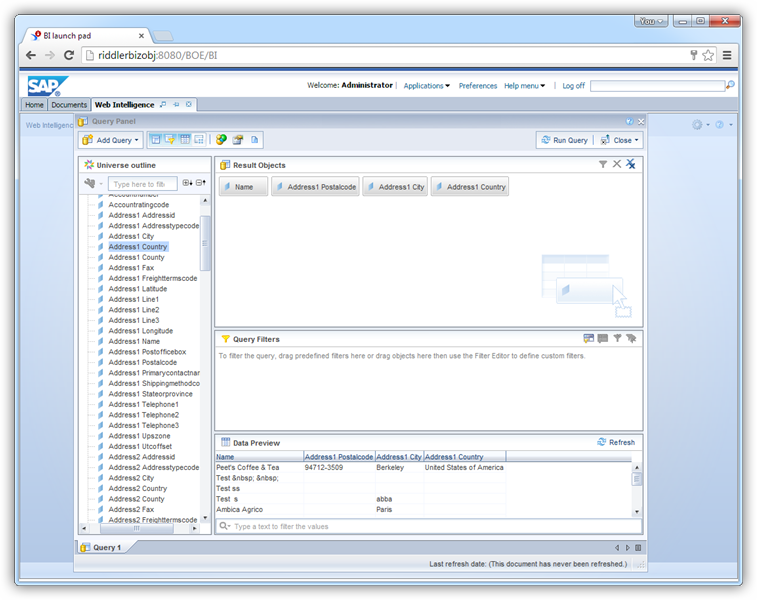Click the collapse all icon in Universe outline
Image resolution: width=757 pixels, height=600 pixels.
[201, 184]
